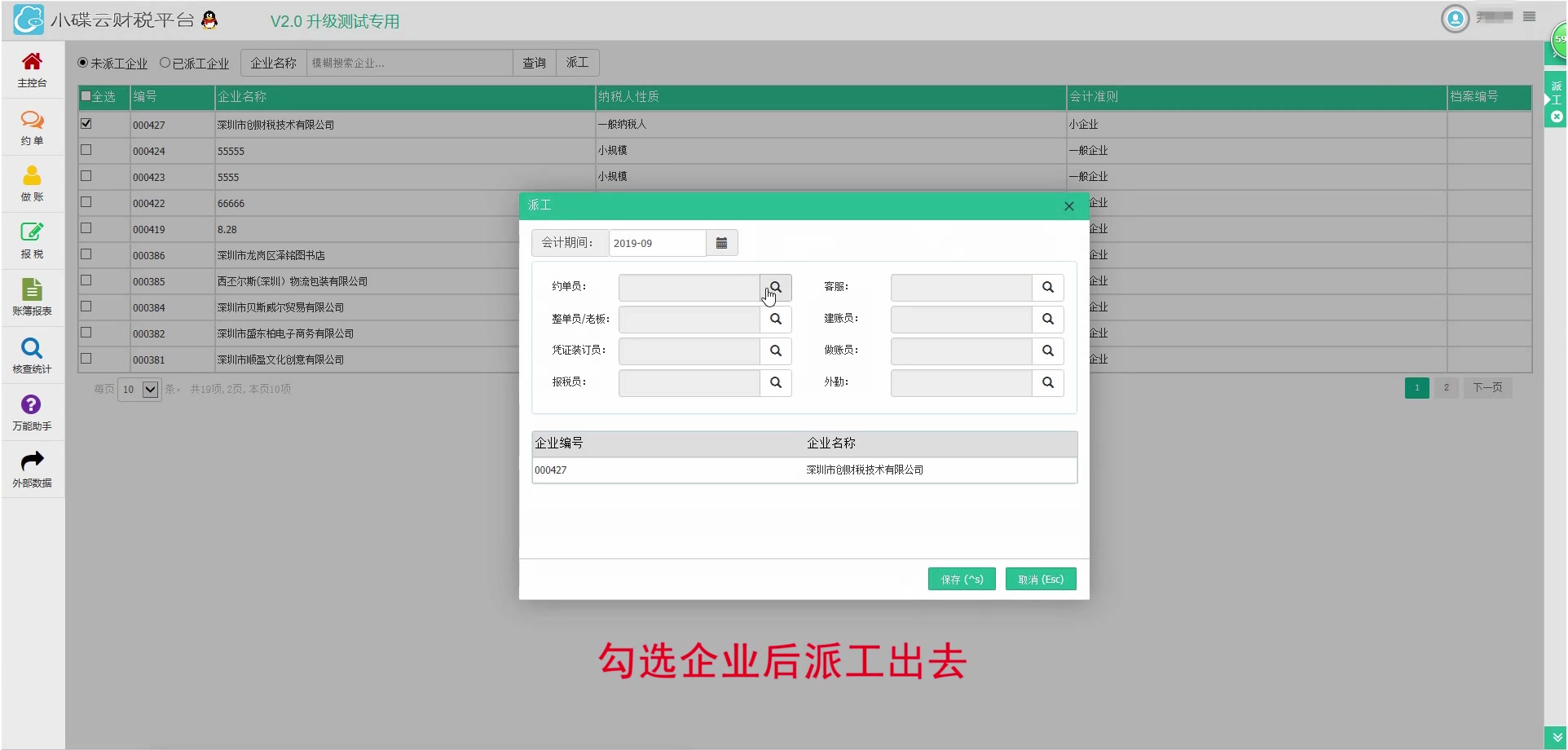Screen dimensions: 1568x750
Task: Click the user avatar icon
Action: (x=1455, y=18)
